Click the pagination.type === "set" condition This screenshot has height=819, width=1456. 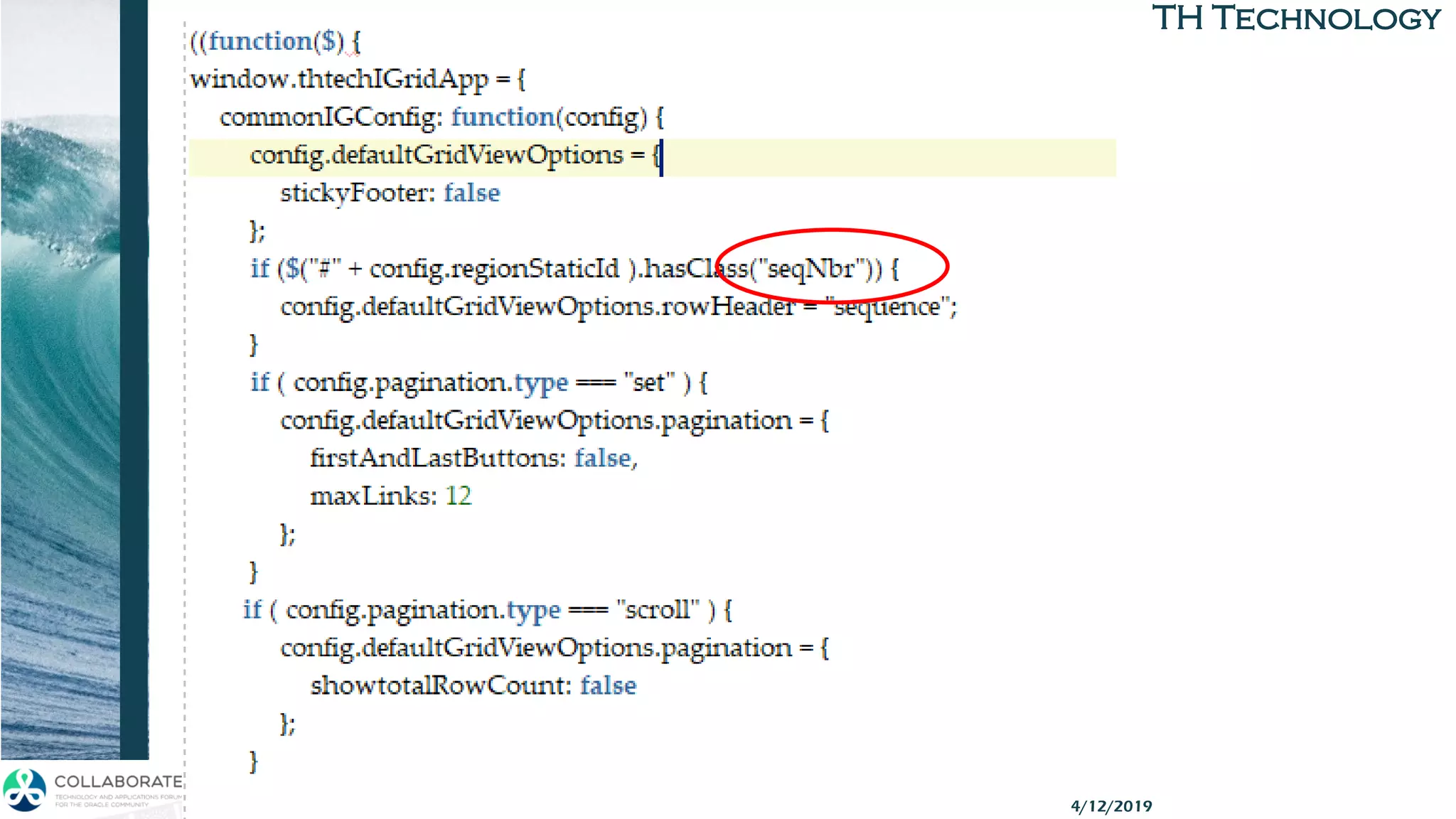click(x=478, y=382)
